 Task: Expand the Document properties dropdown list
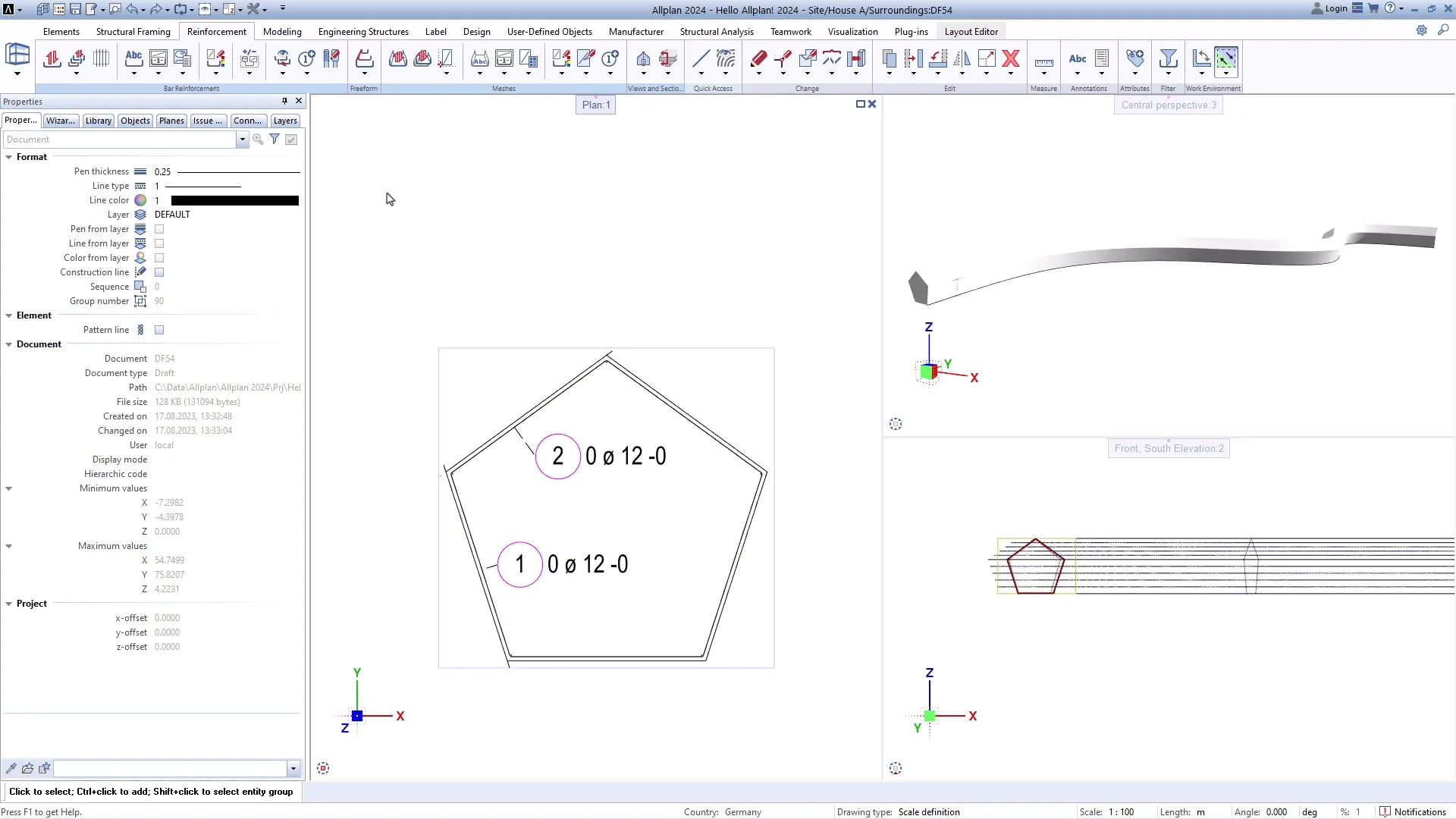point(242,140)
